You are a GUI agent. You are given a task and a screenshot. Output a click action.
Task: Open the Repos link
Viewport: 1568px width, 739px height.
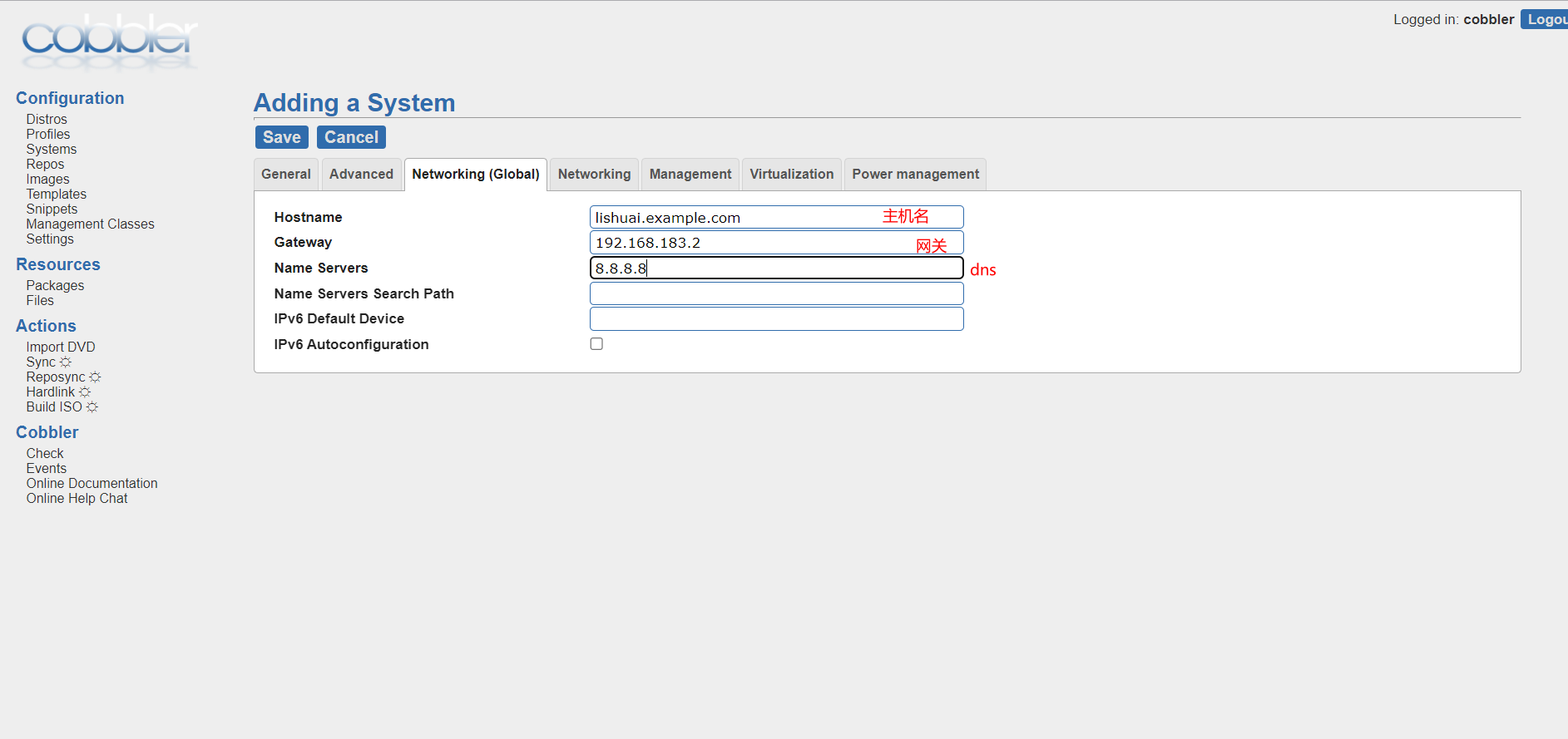pyautogui.click(x=45, y=165)
